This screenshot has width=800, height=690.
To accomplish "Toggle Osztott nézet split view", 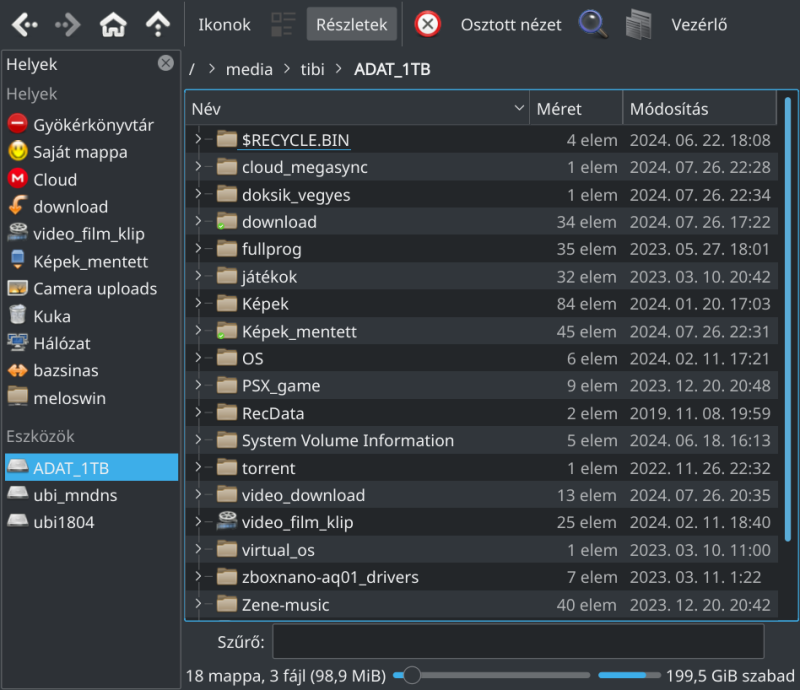I will [511, 24].
